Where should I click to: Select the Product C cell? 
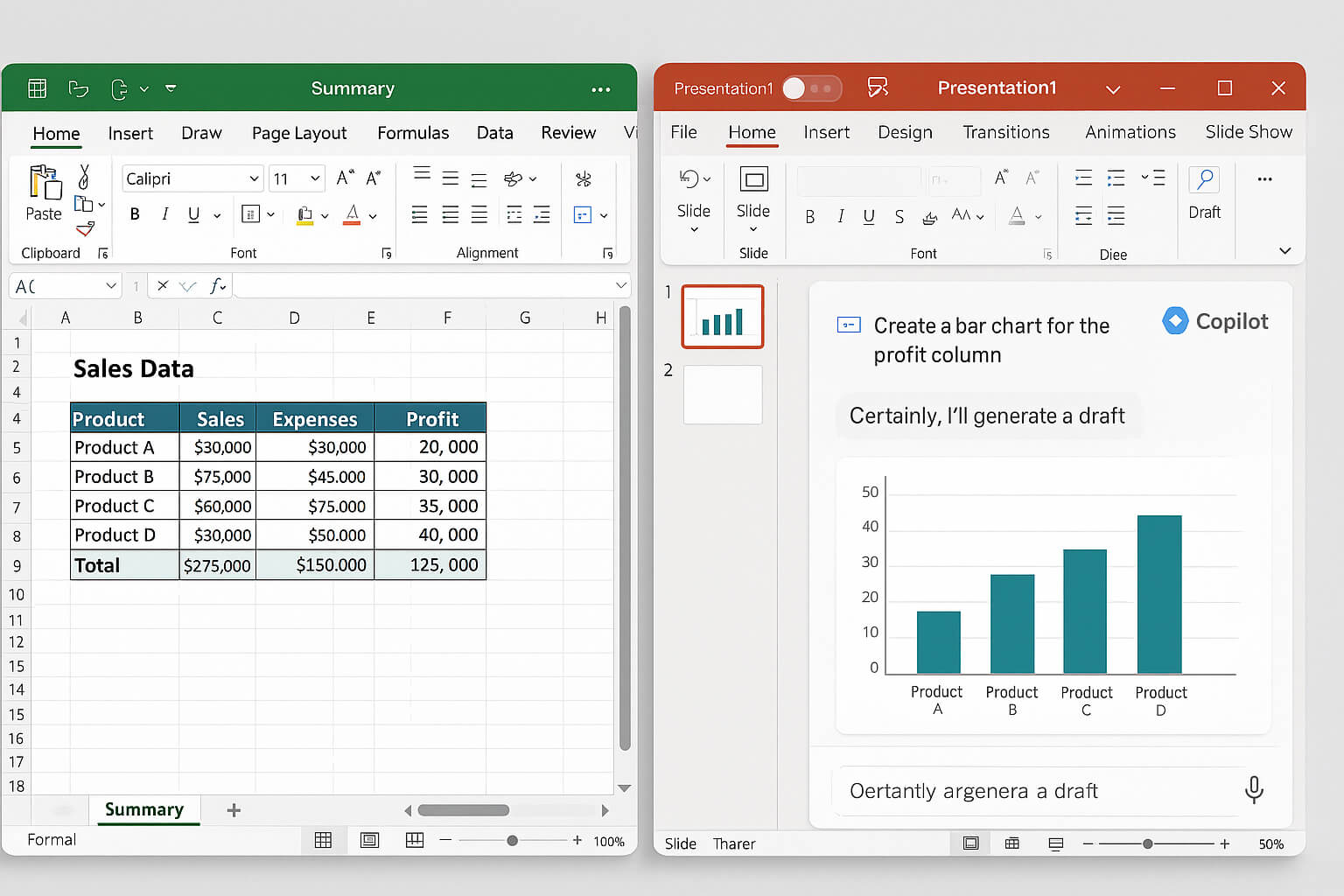pos(125,506)
